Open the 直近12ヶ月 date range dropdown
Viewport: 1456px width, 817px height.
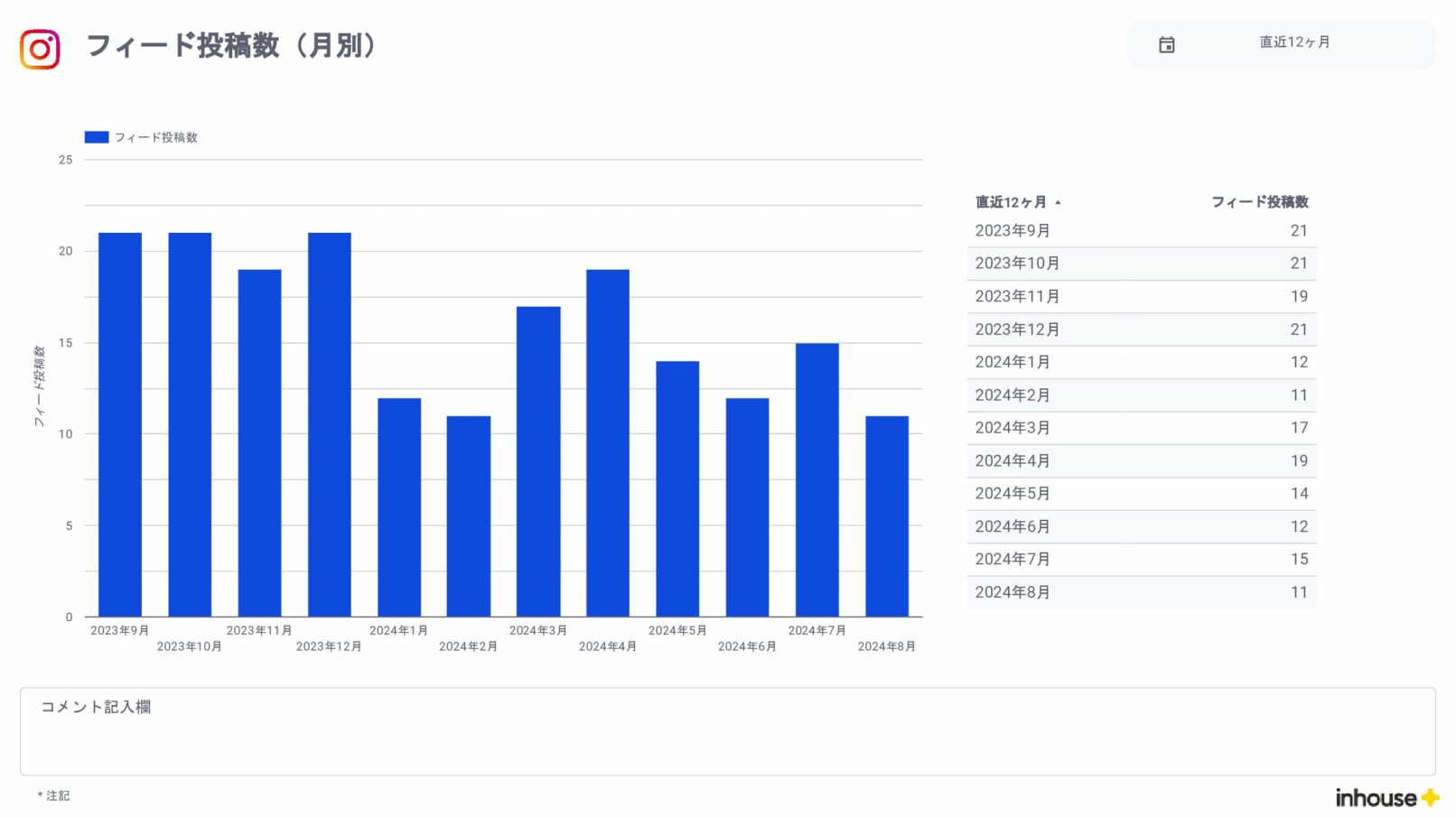pyautogui.click(x=1293, y=42)
